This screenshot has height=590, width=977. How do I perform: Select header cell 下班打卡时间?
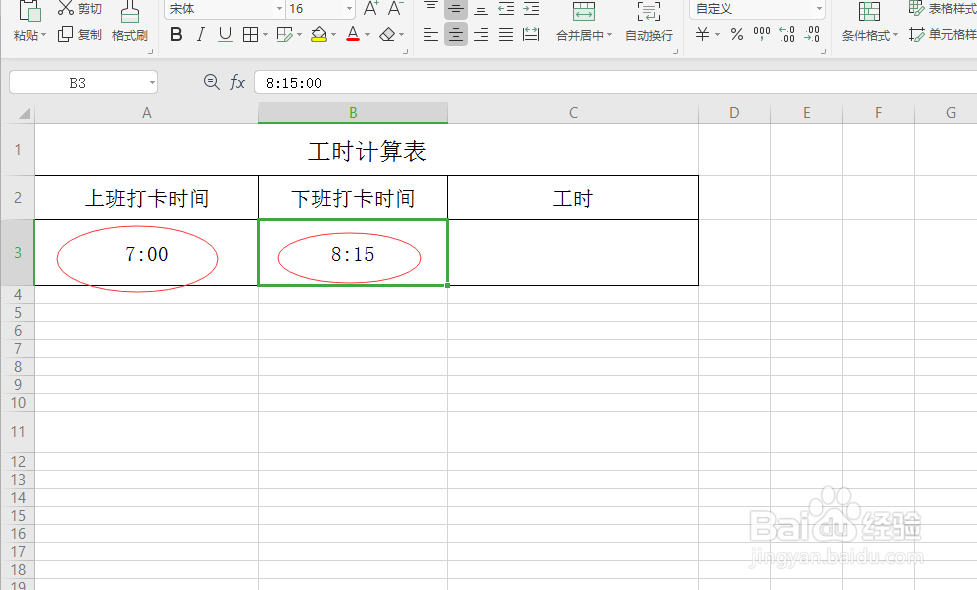(x=353, y=198)
